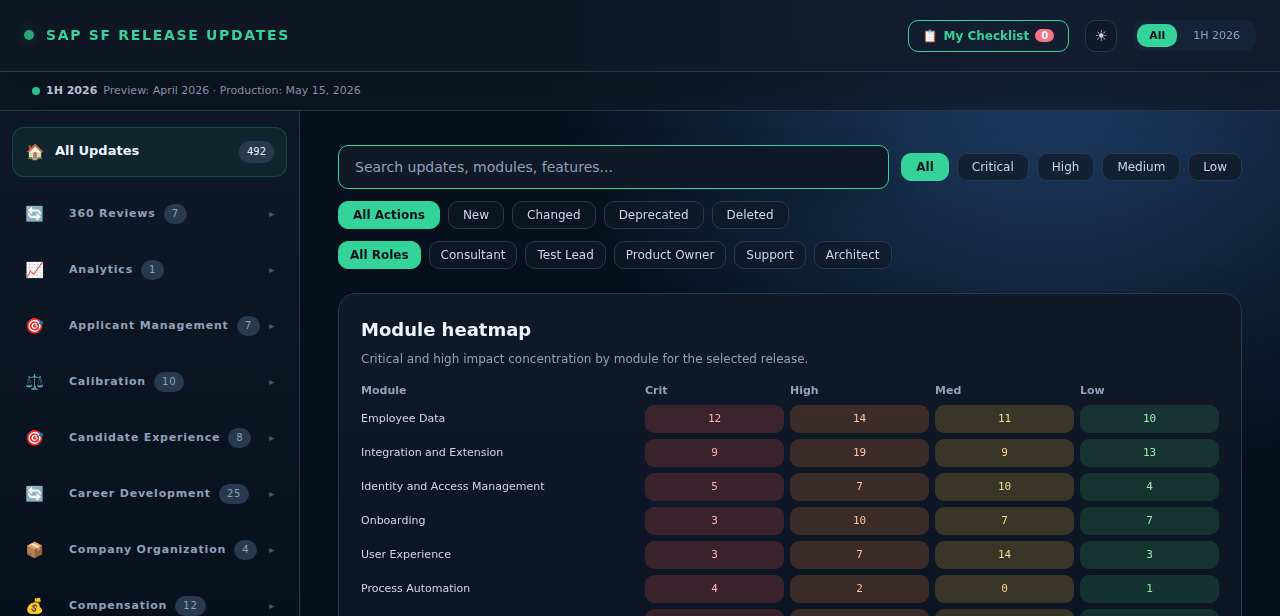Expand the Analytics category arrow
The height and width of the screenshot is (616, 1280).
click(x=271, y=270)
